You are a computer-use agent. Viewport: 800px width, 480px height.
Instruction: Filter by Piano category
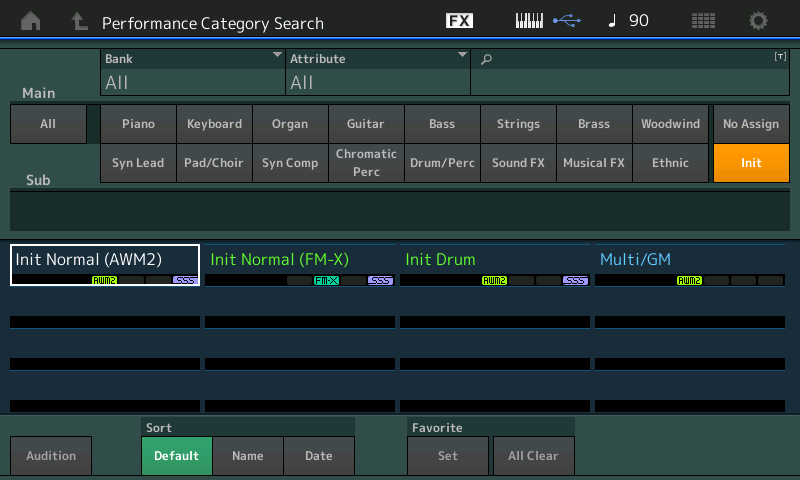pyautogui.click(x=138, y=124)
